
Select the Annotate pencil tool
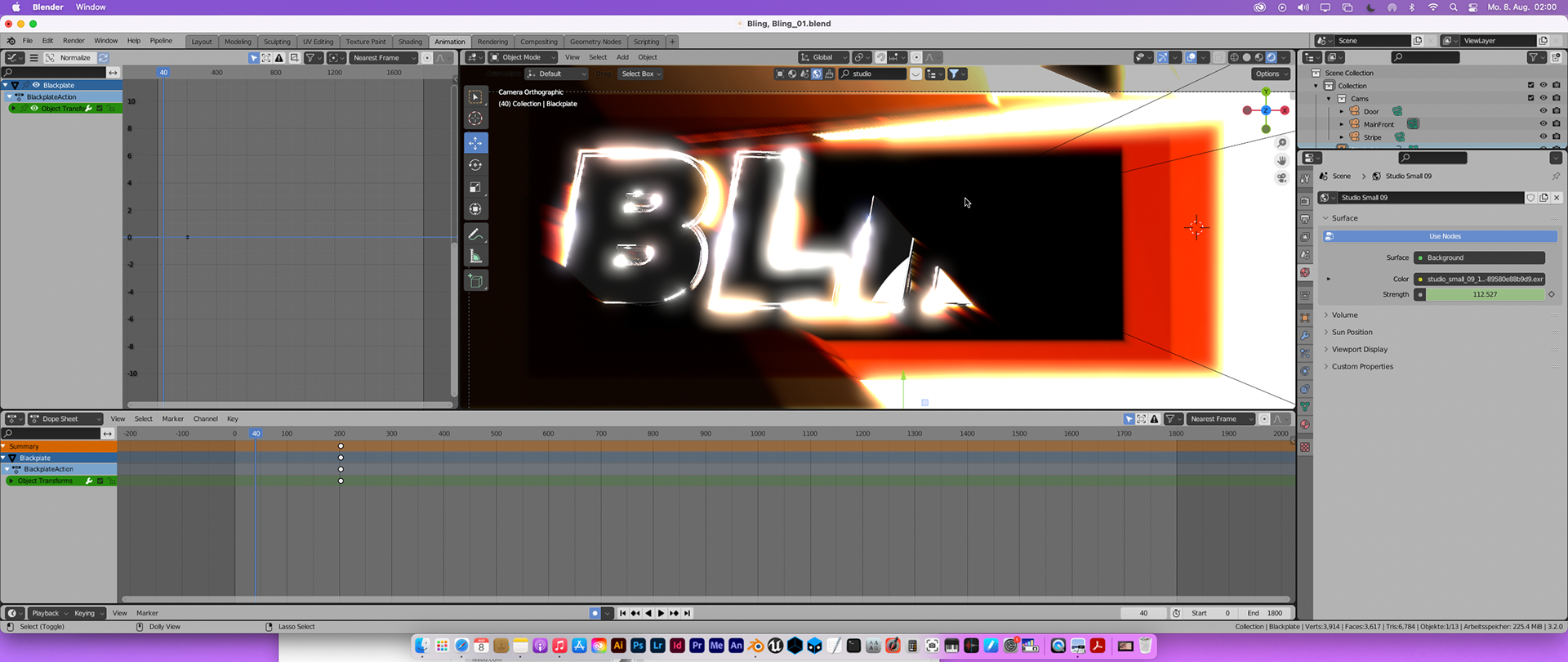[475, 235]
